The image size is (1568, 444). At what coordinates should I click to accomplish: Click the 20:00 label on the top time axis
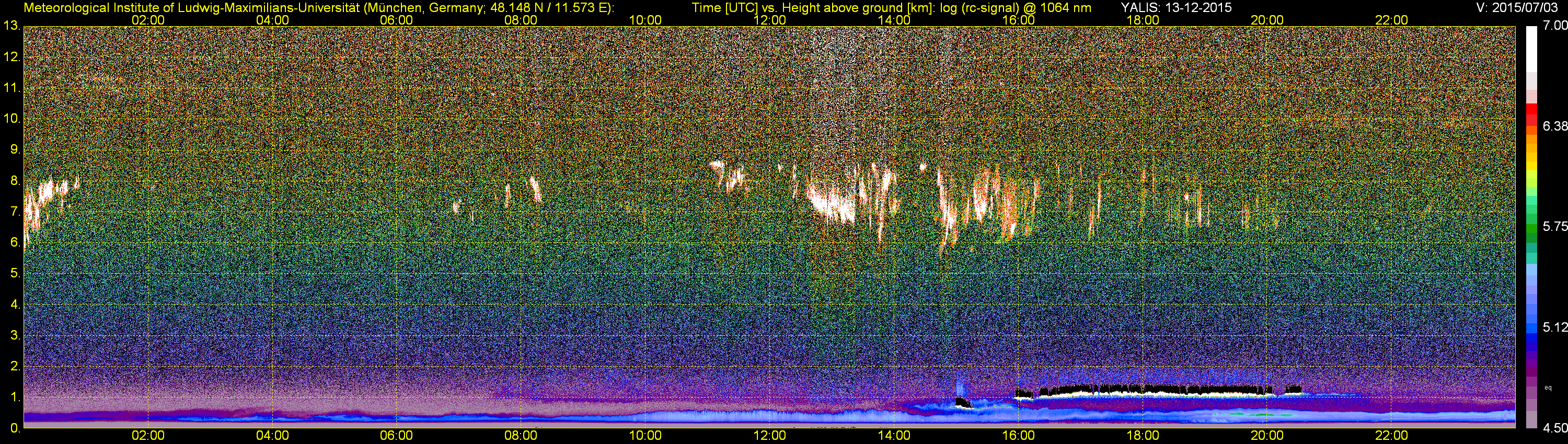click(1267, 20)
